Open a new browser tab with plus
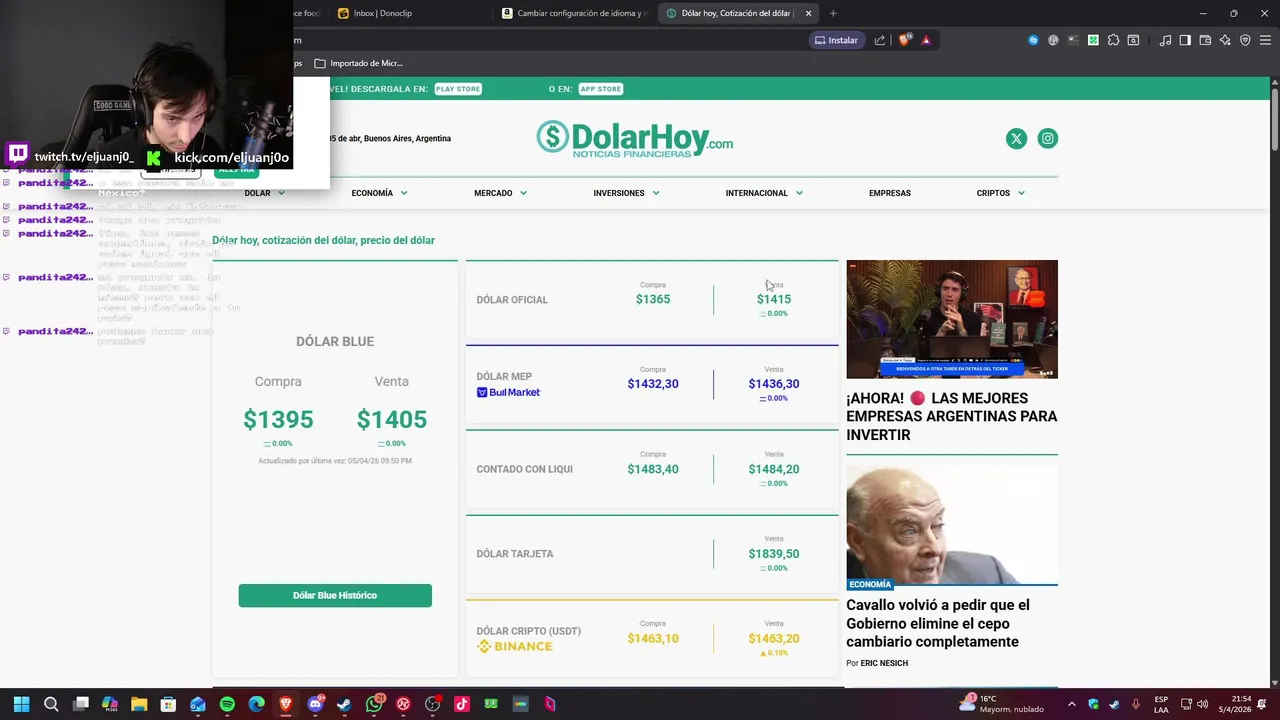This screenshot has width=1280, height=720. (833, 13)
